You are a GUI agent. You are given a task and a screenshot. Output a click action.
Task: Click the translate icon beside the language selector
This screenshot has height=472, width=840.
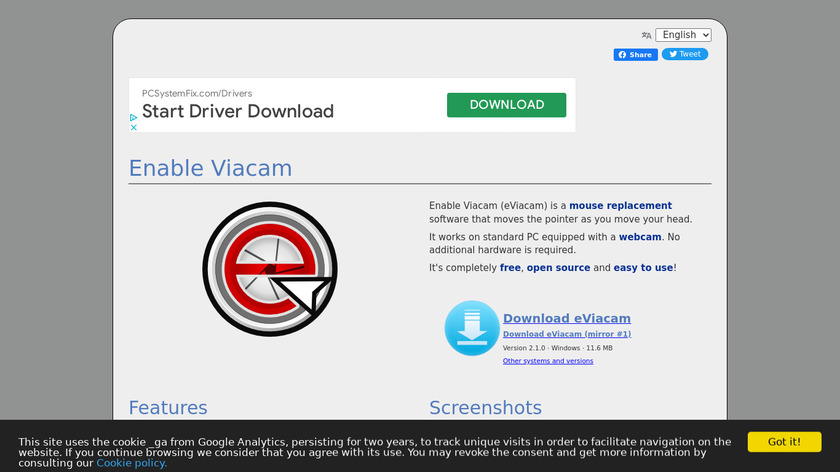click(x=646, y=35)
